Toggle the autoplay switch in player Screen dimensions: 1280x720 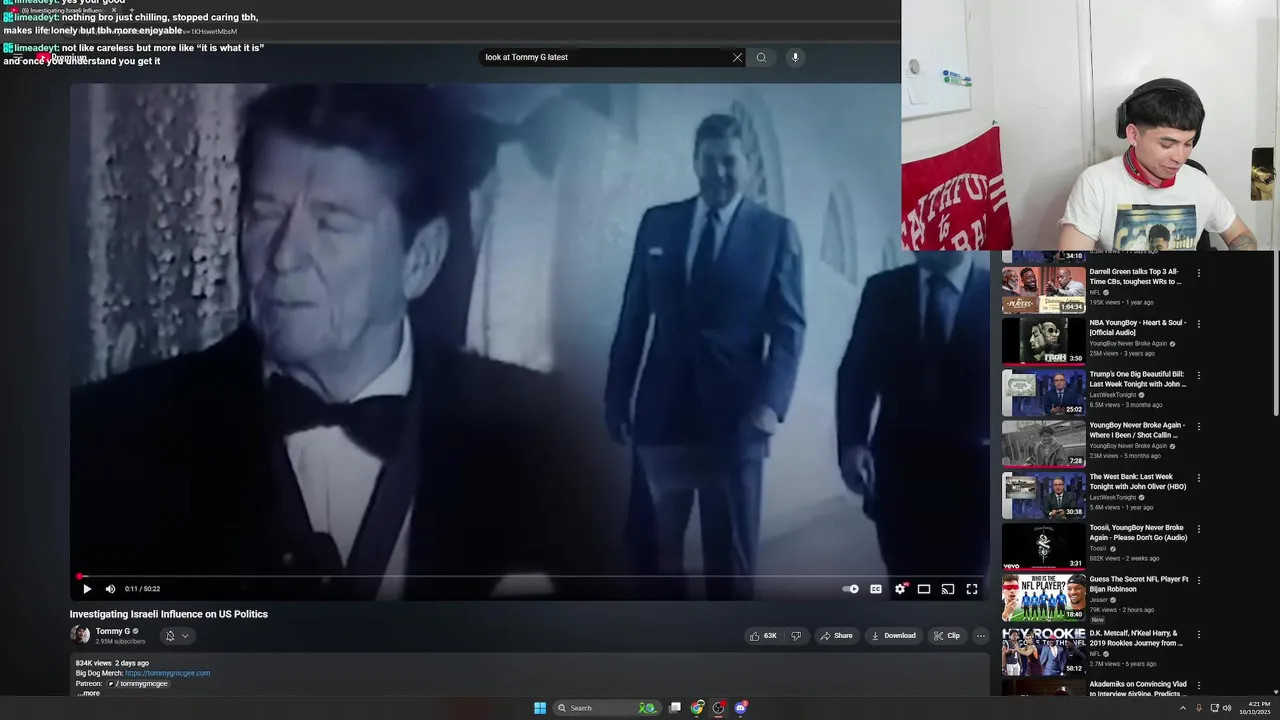[850, 589]
